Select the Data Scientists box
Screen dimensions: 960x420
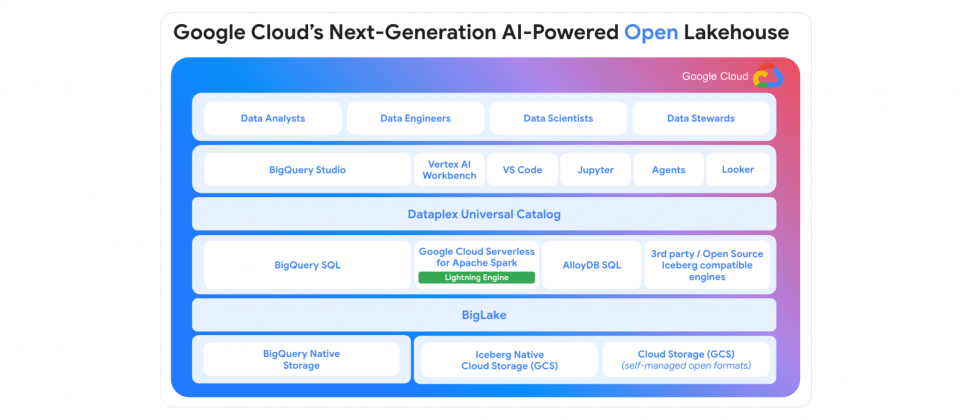point(558,118)
